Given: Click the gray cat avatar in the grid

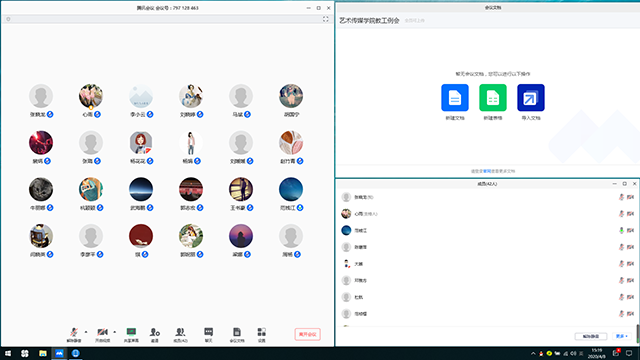Looking at the screenshot, I should pos(41,189).
